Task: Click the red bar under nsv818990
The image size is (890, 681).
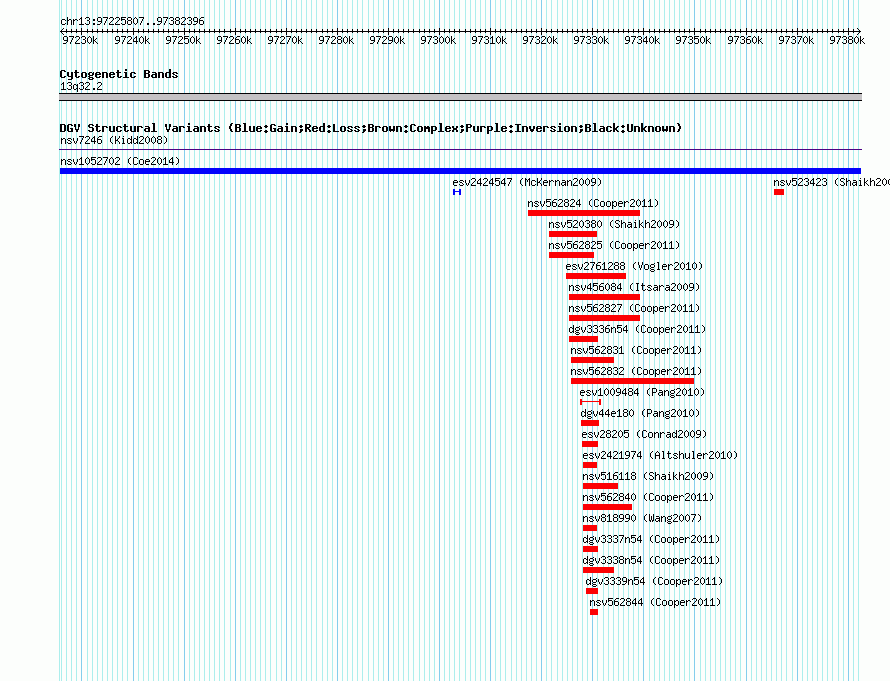Action: [x=590, y=528]
